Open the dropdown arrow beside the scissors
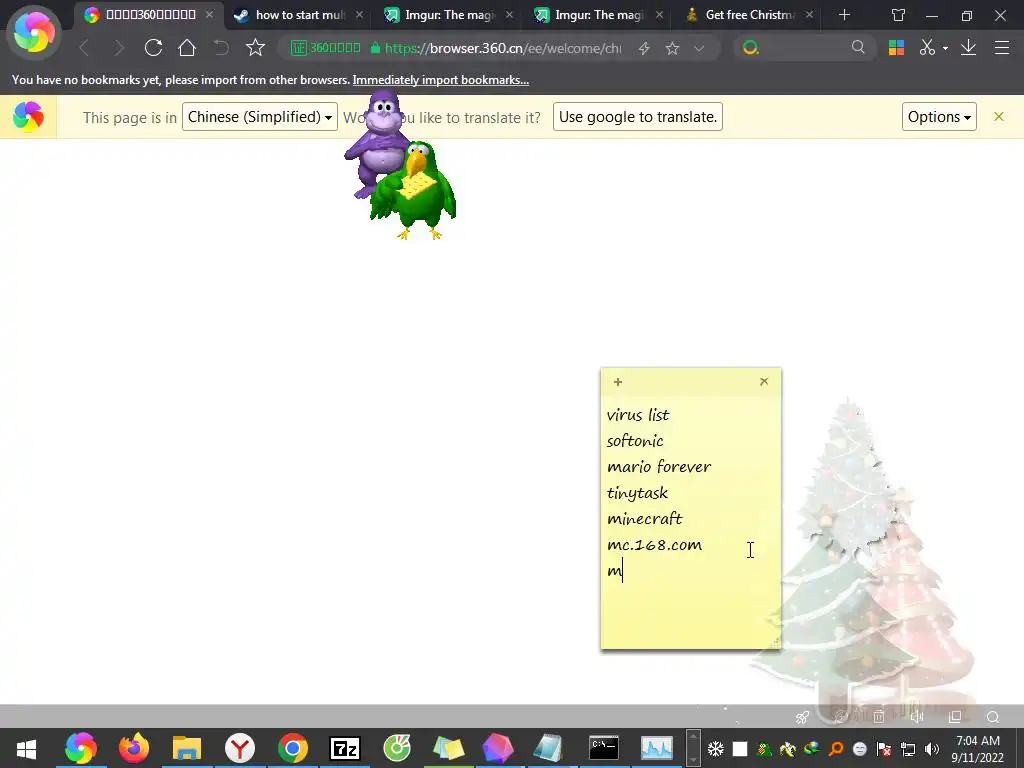Viewport: 1024px width, 768px height. 945,48
